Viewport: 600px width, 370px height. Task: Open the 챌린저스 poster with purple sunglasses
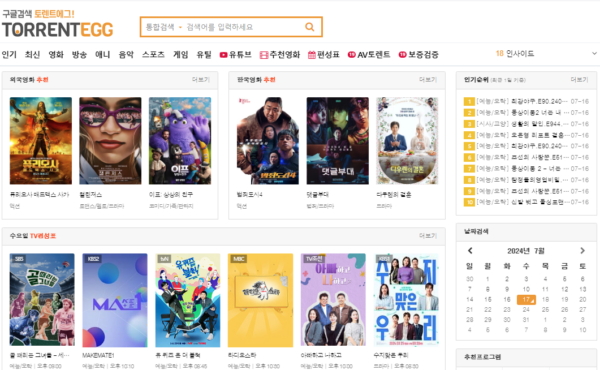click(110, 141)
